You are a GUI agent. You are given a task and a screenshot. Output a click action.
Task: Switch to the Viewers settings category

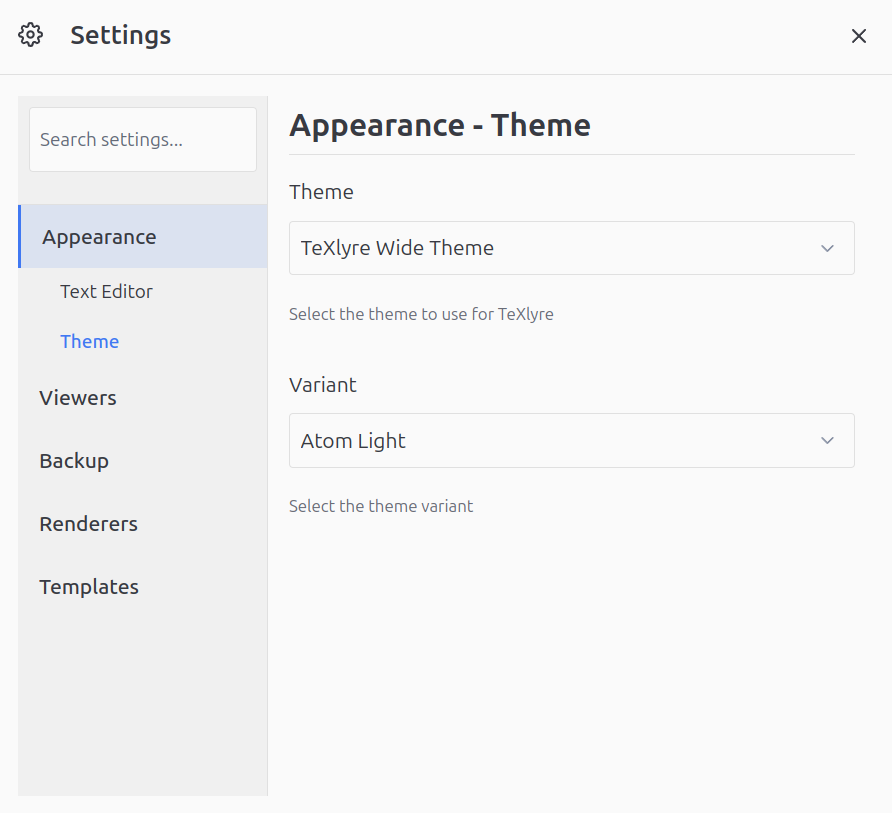[78, 398]
